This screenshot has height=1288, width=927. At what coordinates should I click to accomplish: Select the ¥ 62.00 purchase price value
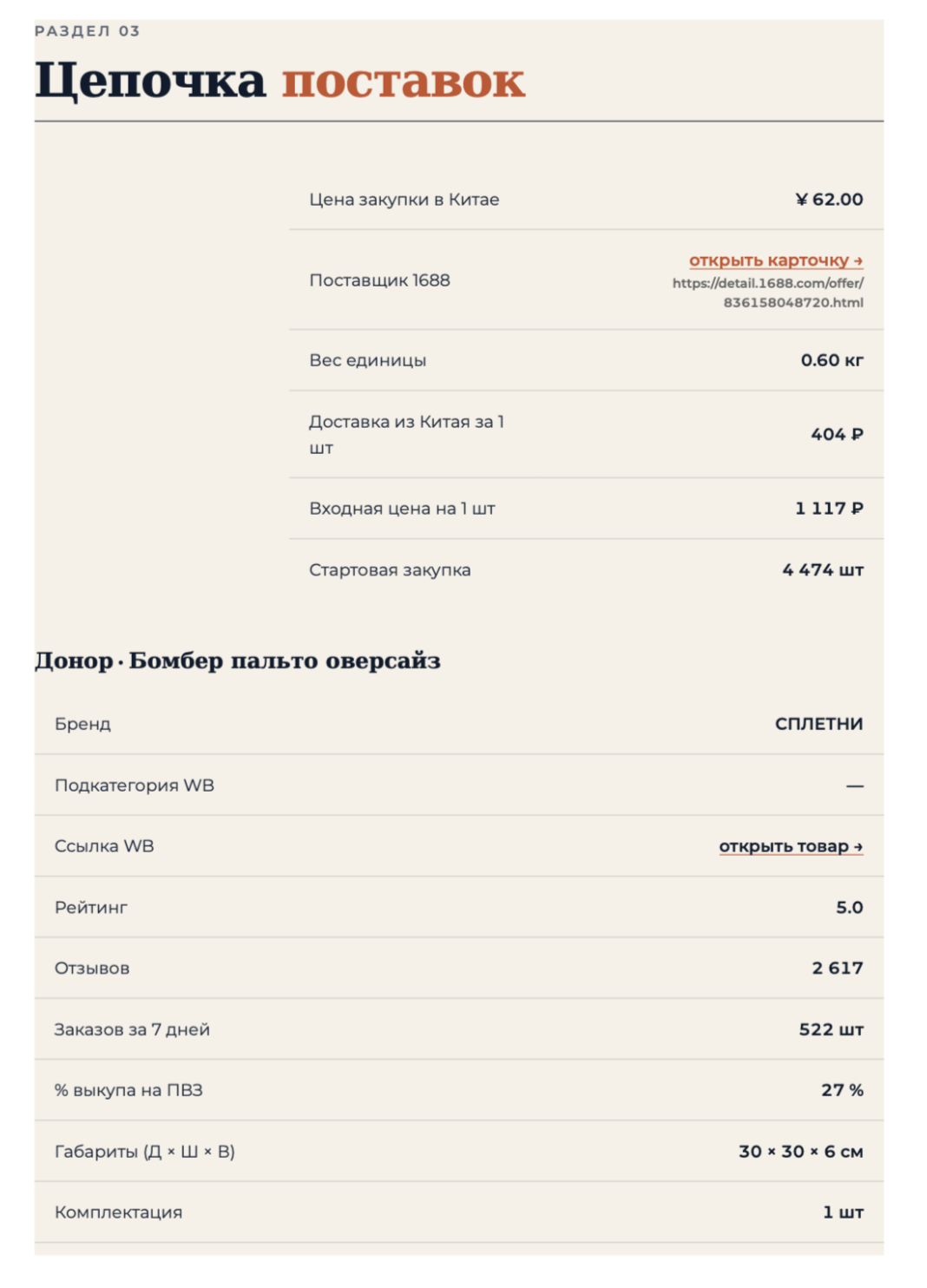[x=829, y=200]
